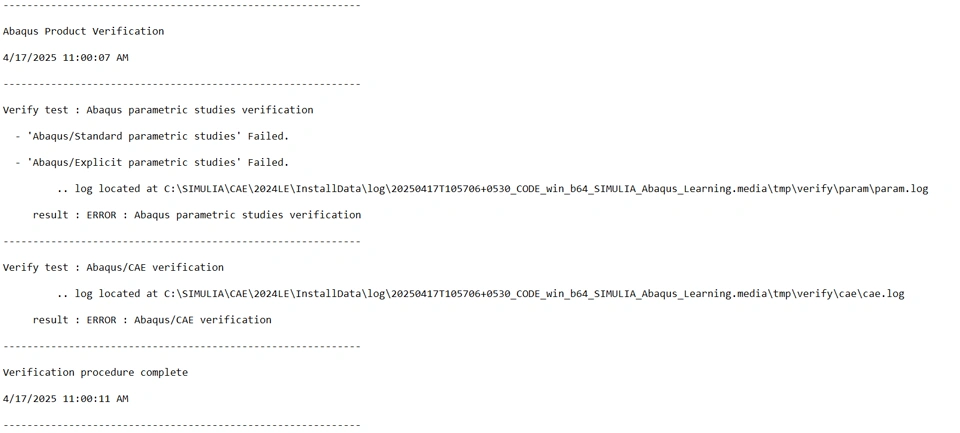This screenshot has height=433, width=960.
Task: Click the dashed separator above 'Verification procedure complete'
Action: (x=181, y=346)
